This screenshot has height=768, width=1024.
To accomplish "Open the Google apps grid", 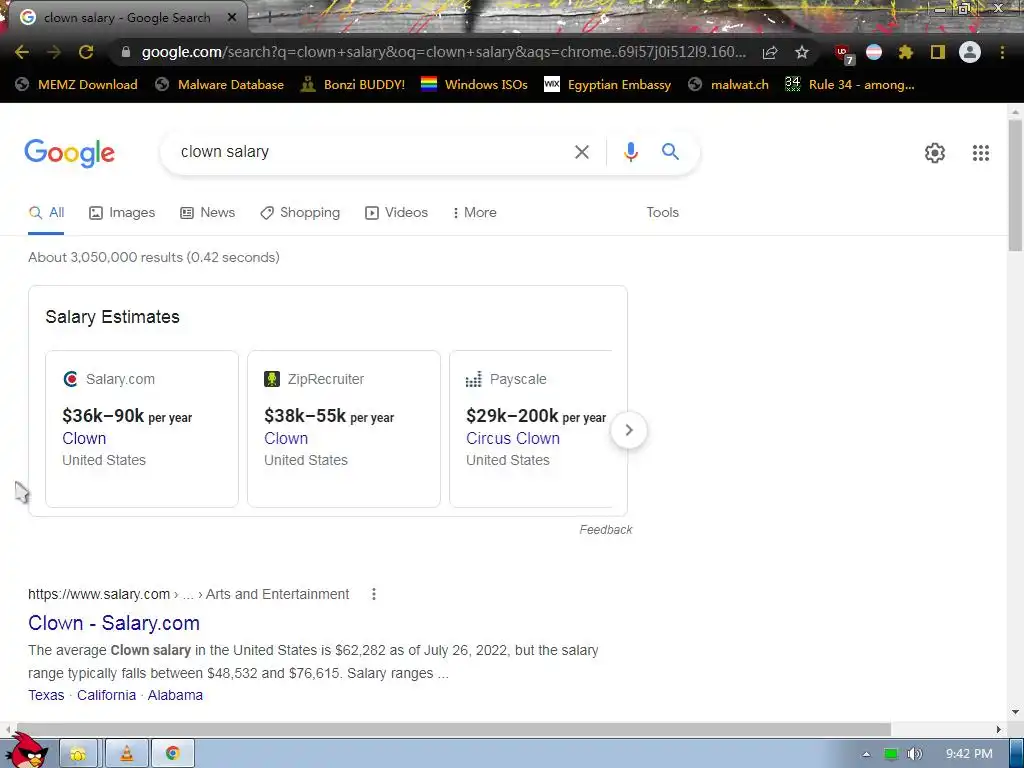I will click(x=980, y=153).
